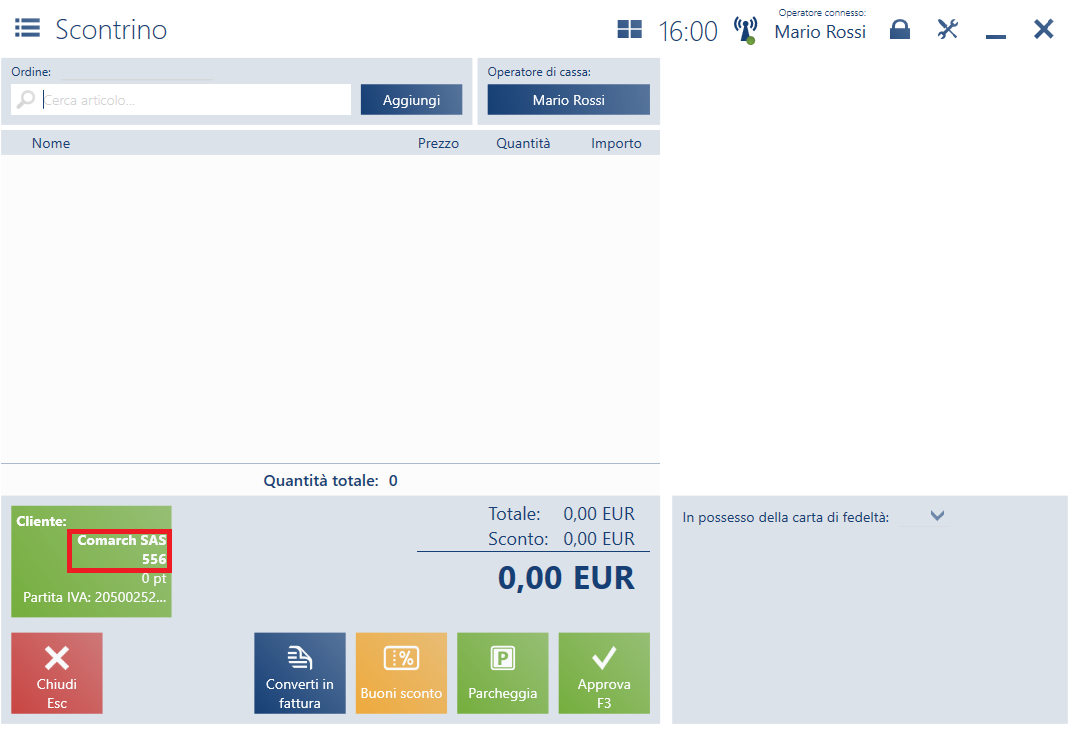The image size is (1076, 729).
Task: Click Converti in fattura
Action: point(300,673)
